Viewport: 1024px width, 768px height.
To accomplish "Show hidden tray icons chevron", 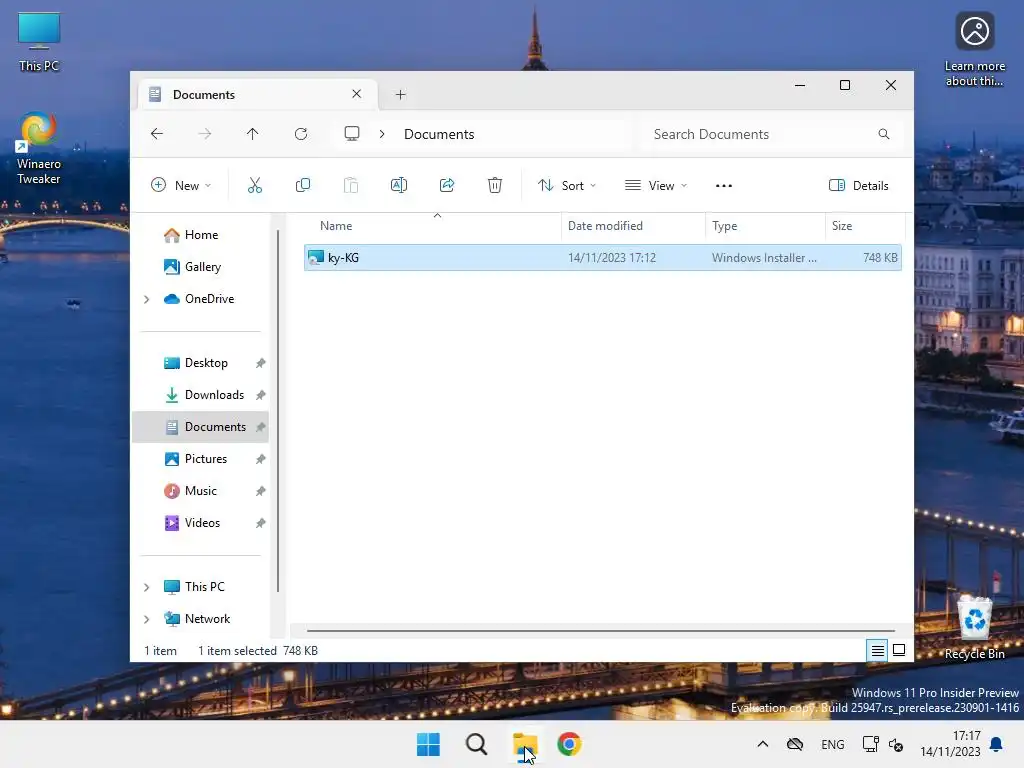I will click(762, 744).
